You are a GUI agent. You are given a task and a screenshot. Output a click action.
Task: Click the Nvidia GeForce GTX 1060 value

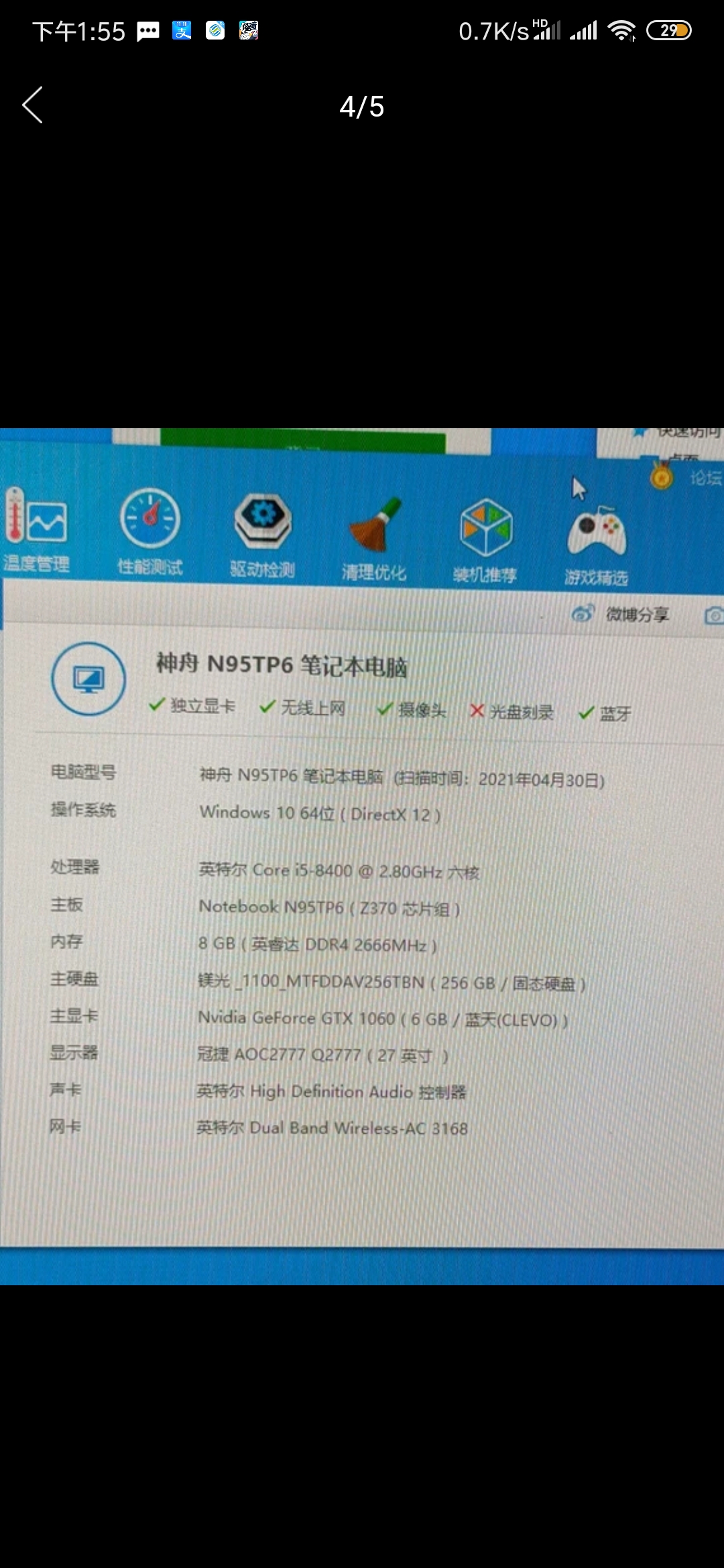(383, 1019)
